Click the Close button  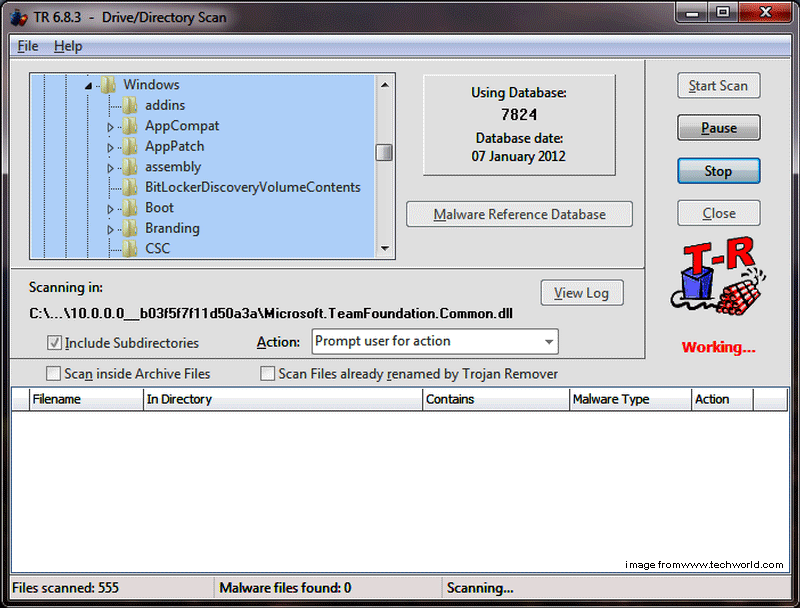tap(718, 213)
